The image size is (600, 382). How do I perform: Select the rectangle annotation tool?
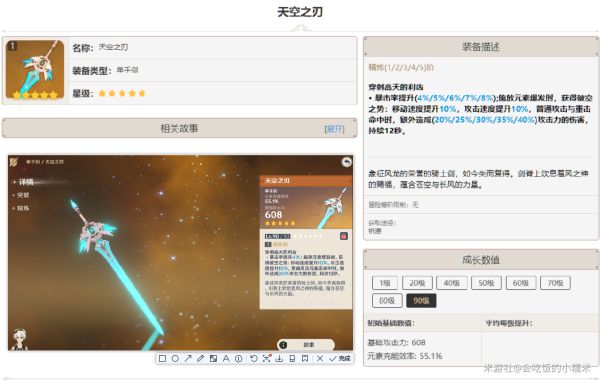pos(162,359)
